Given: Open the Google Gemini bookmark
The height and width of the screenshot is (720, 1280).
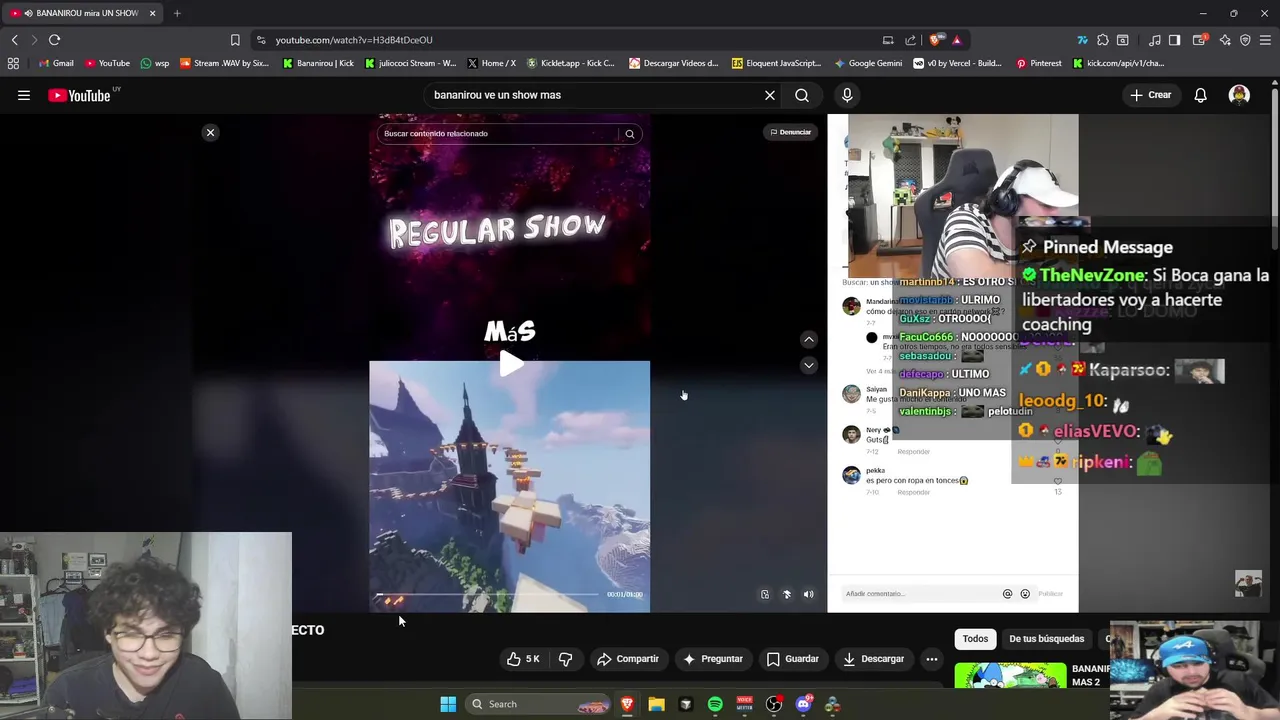Looking at the screenshot, I should (x=867, y=63).
